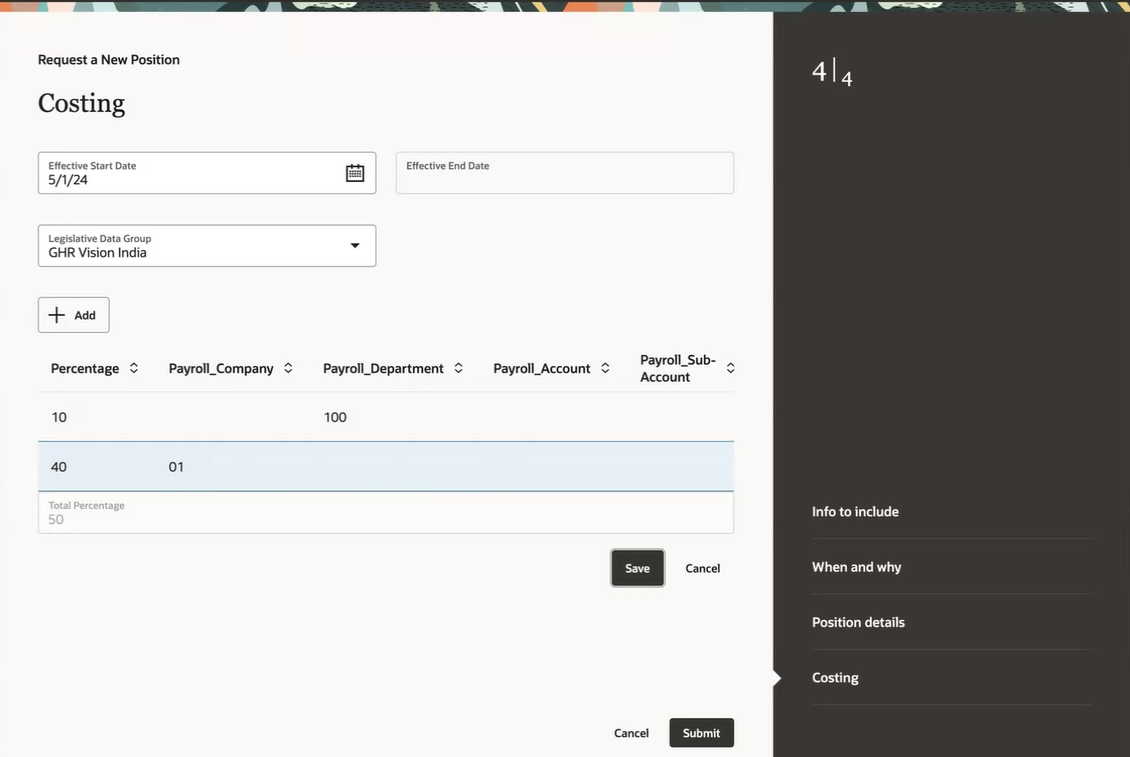Screen dimensions: 1130x757
Task: Sort by the Payroll_Account column arrows
Action: point(605,368)
